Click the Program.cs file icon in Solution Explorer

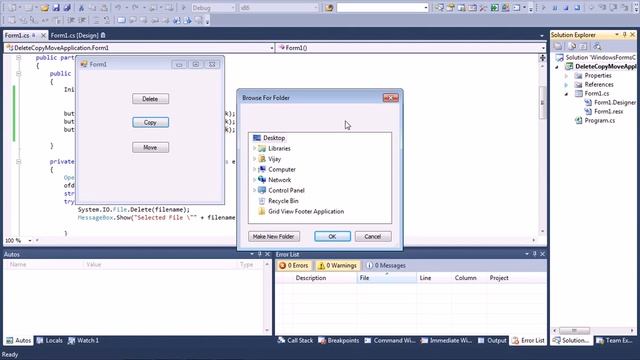click(578, 120)
